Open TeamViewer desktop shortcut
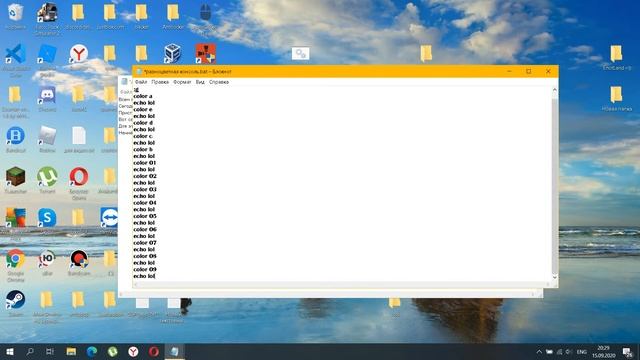Screen dimensions: 640x360 [109, 218]
